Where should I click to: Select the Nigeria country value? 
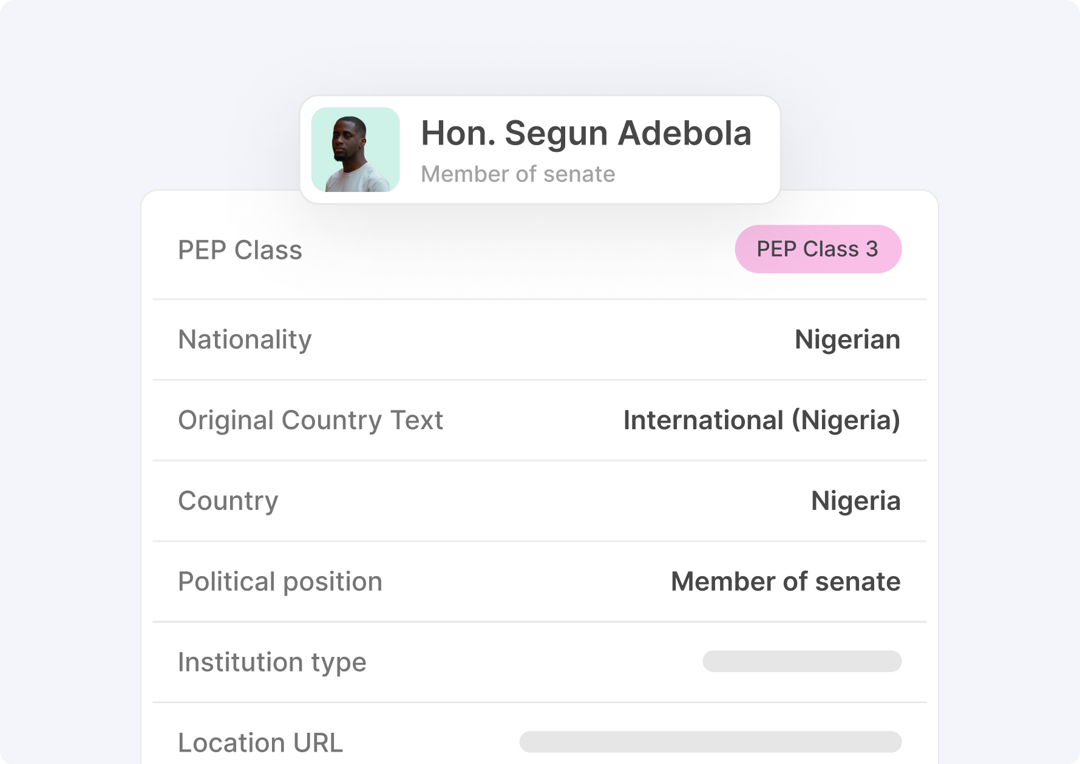click(x=855, y=501)
